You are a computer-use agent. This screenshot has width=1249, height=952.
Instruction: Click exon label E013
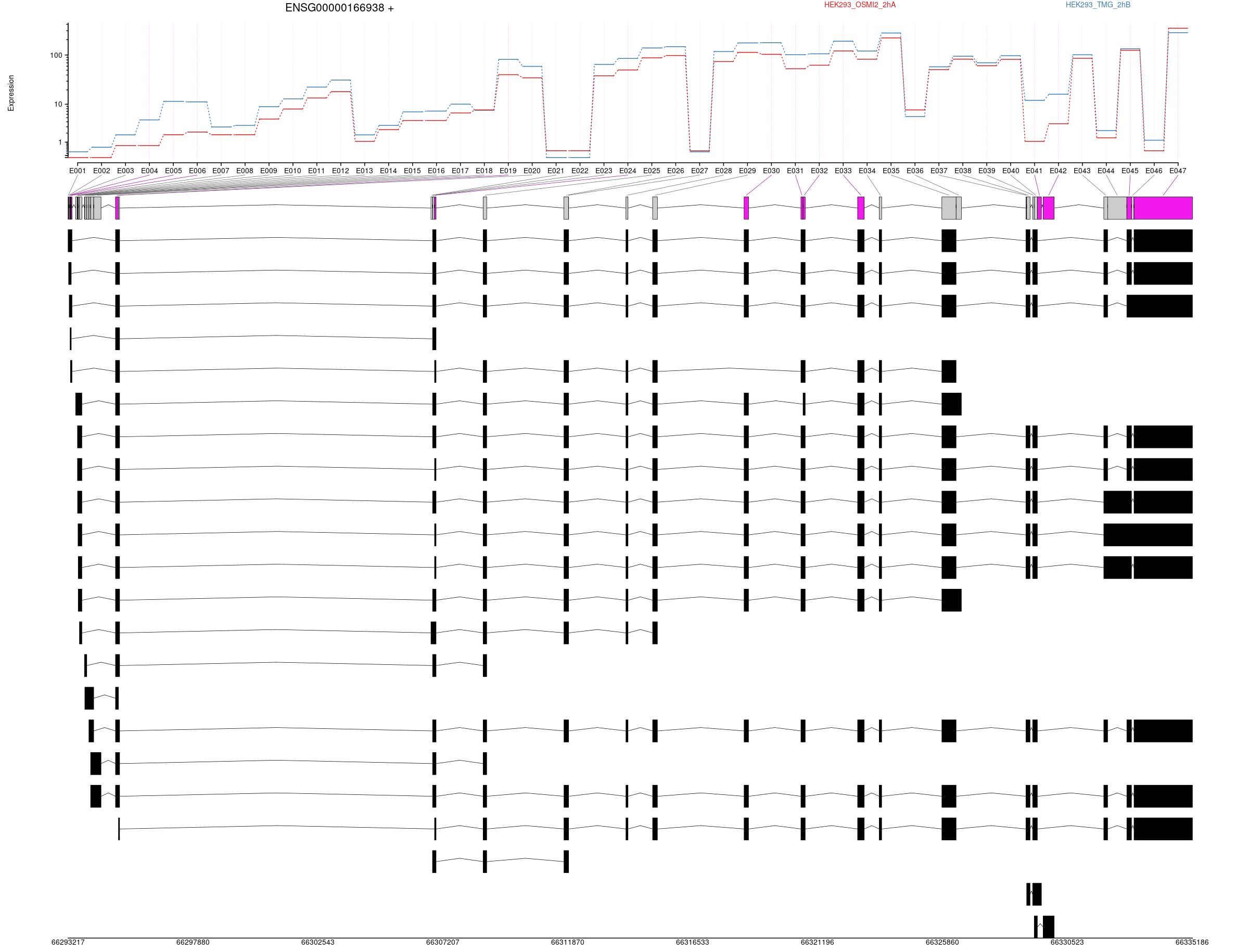[364, 171]
